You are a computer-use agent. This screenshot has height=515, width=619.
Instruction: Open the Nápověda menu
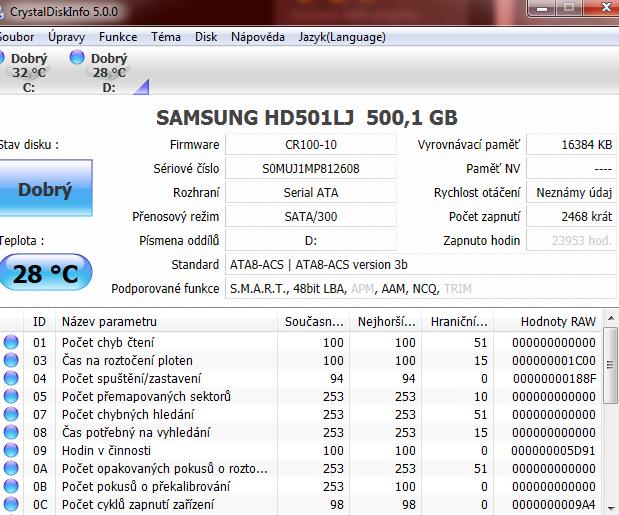click(258, 37)
